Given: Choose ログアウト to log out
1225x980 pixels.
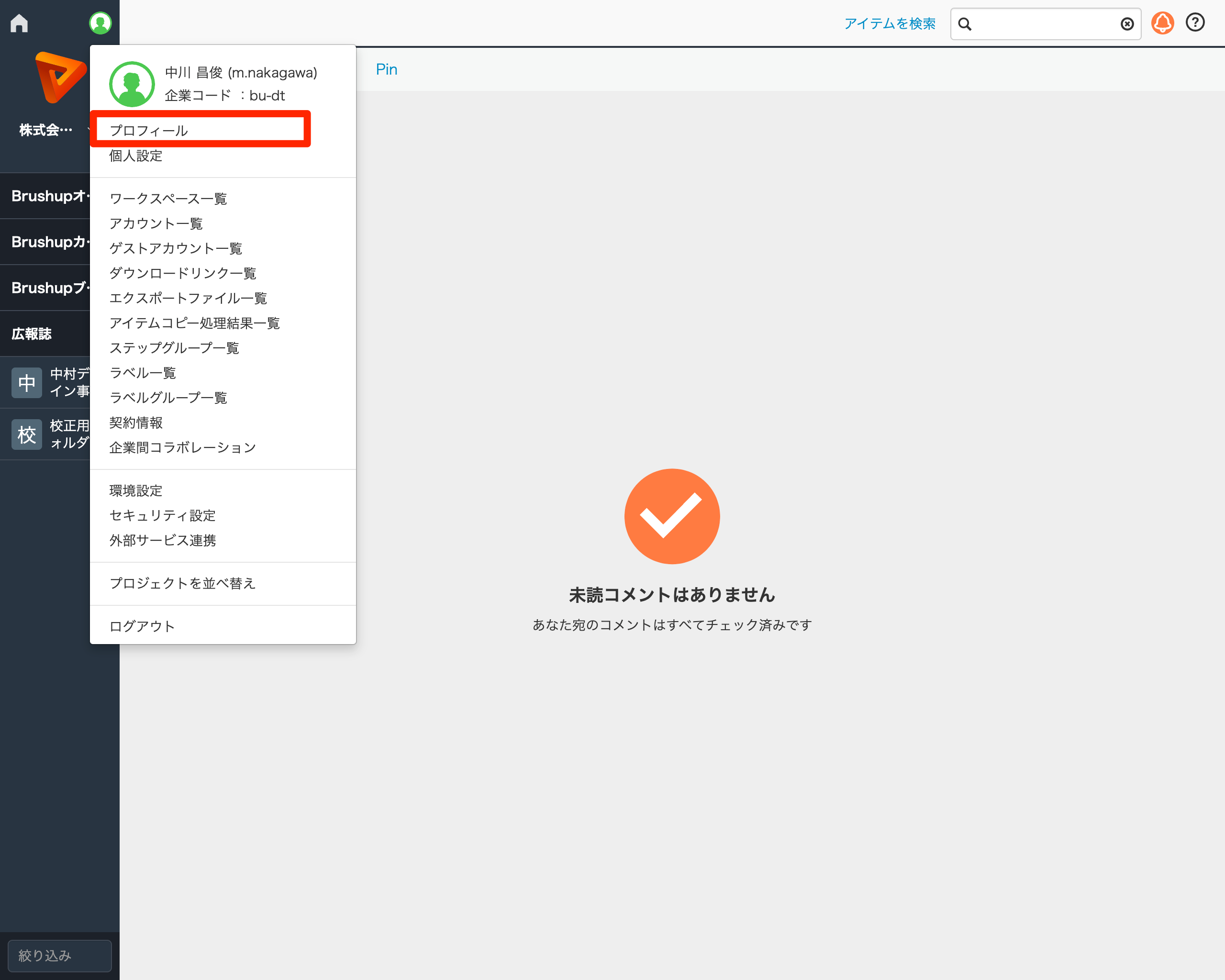Looking at the screenshot, I should click(142, 625).
